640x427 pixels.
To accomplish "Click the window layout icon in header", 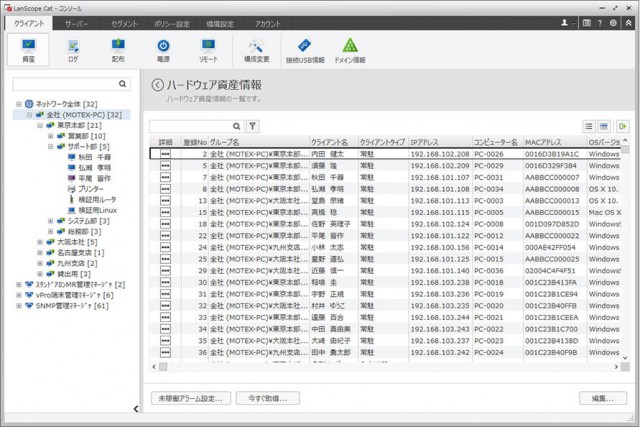I will [x=587, y=23].
